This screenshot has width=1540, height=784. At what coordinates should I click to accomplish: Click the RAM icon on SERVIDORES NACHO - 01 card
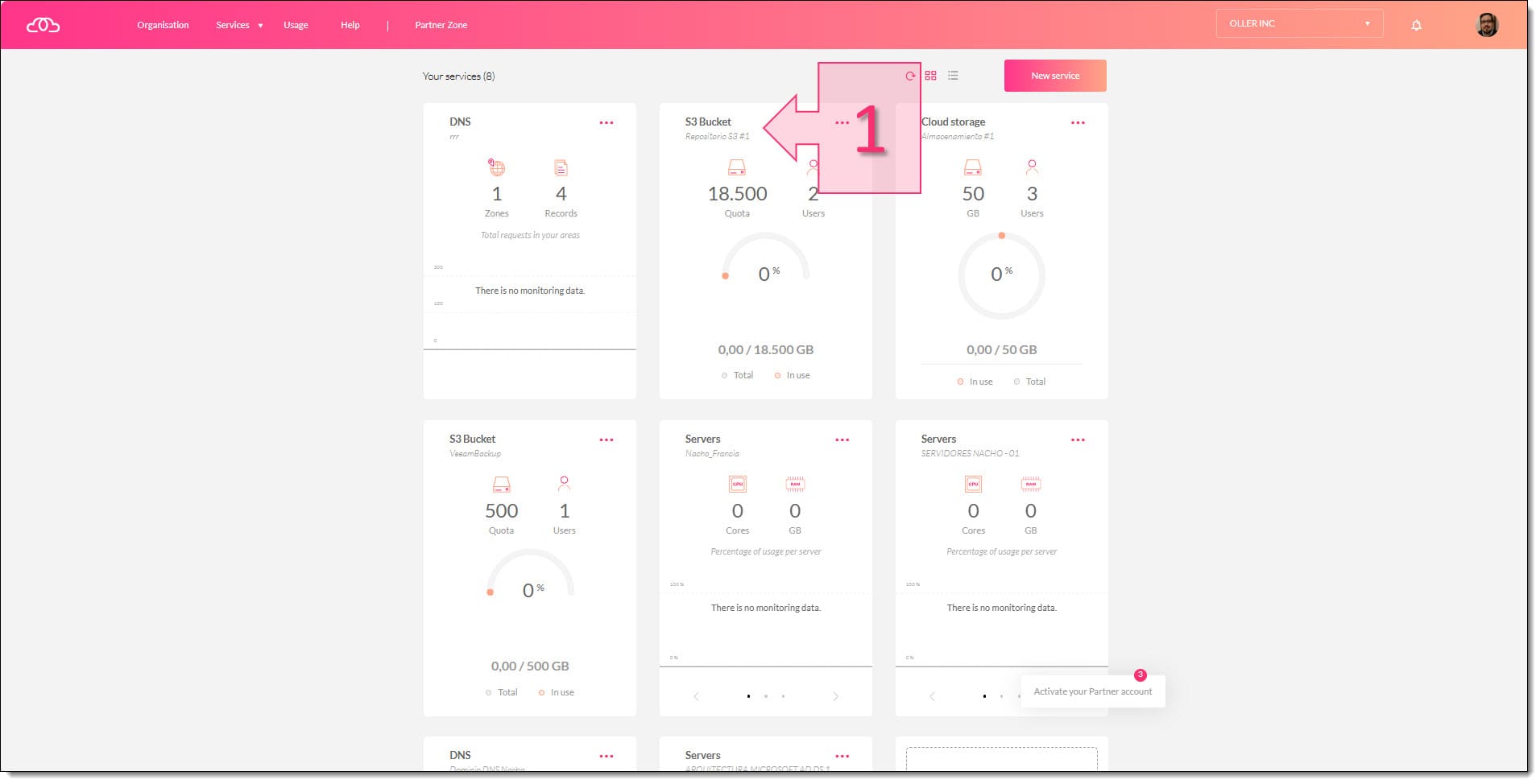(x=1031, y=485)
